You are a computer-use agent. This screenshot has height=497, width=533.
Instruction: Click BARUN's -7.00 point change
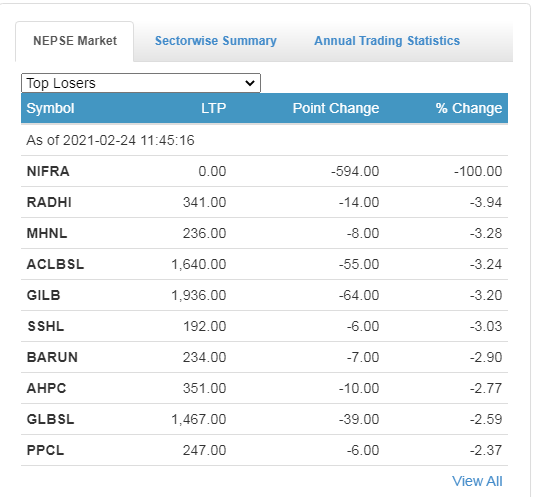click(363, 357)
